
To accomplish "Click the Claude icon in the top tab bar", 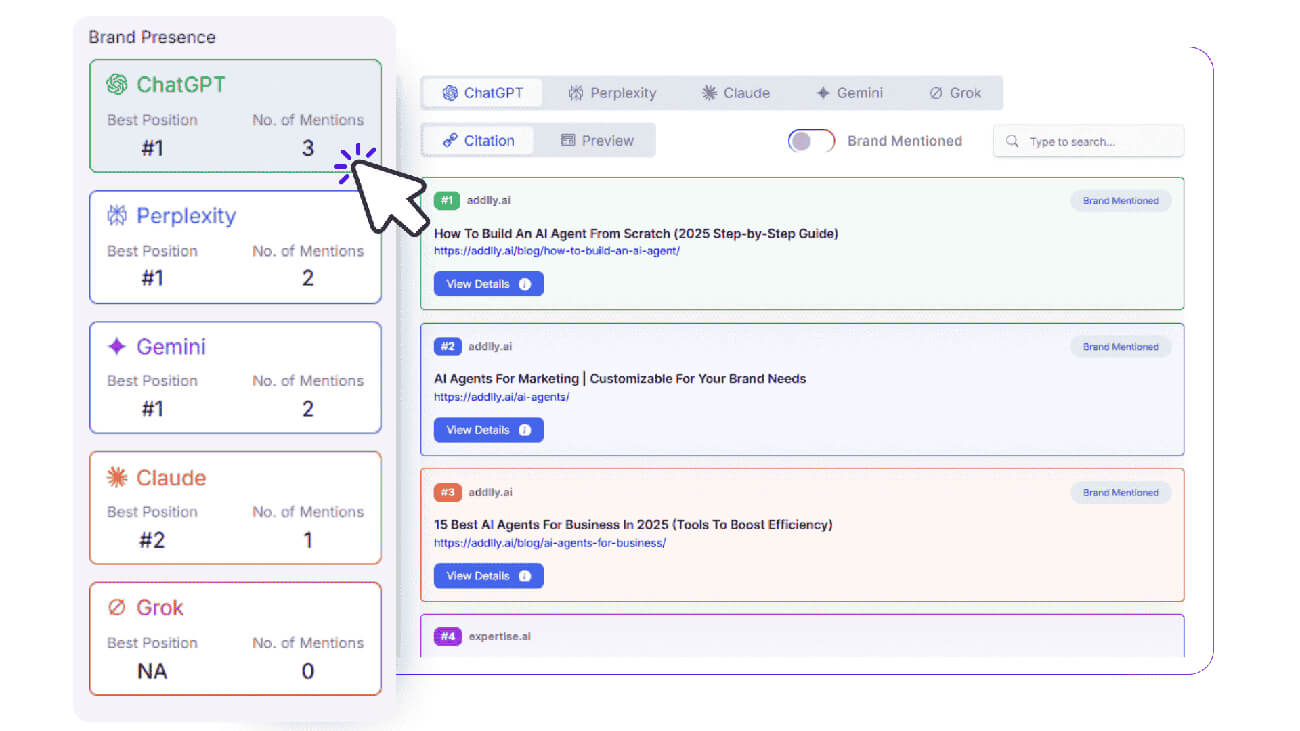I will (x=709, y=93).
